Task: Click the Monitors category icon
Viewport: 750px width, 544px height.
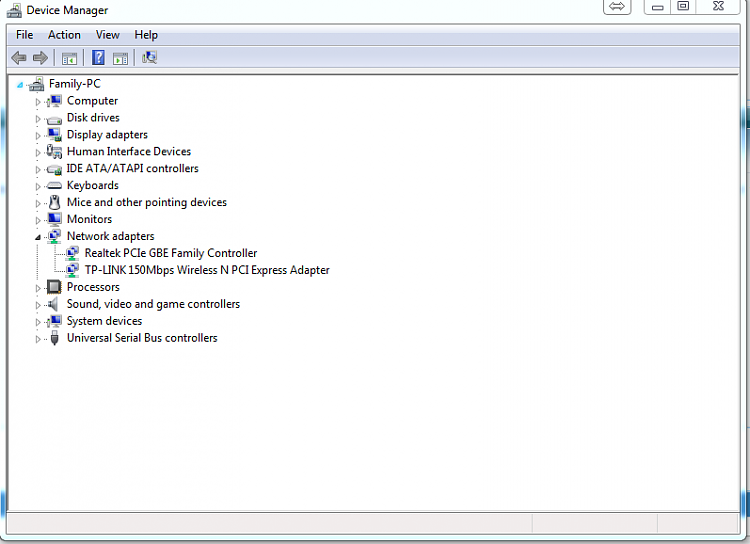Action: pyautogui.click(x=55, y=219)
